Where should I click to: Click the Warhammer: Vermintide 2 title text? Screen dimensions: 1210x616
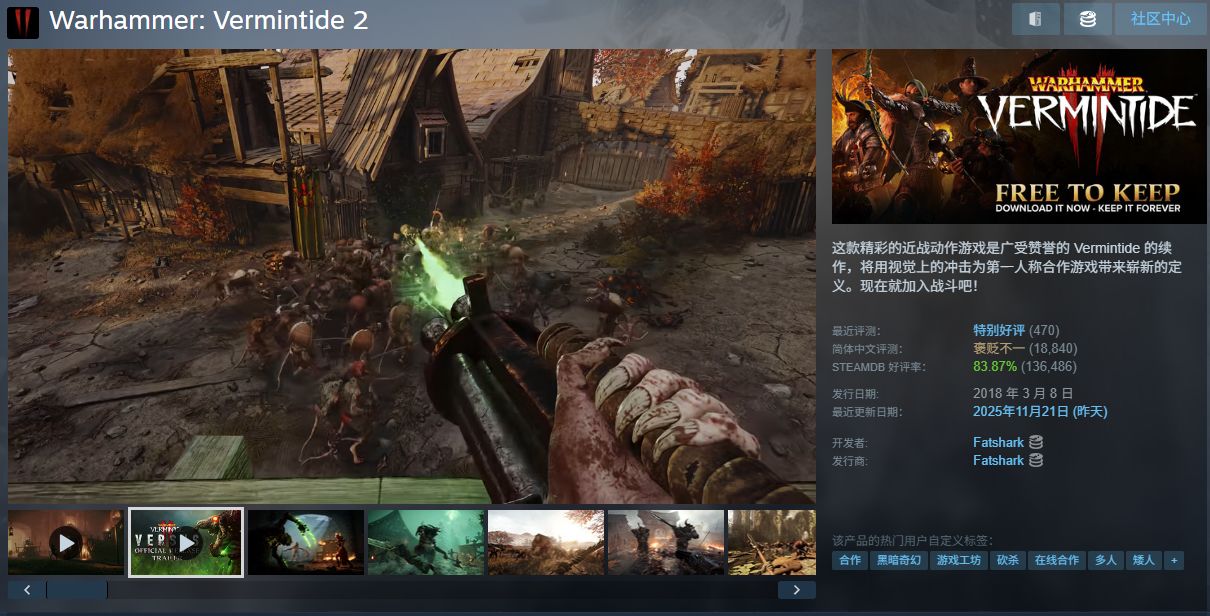click(x=208, y=20)
